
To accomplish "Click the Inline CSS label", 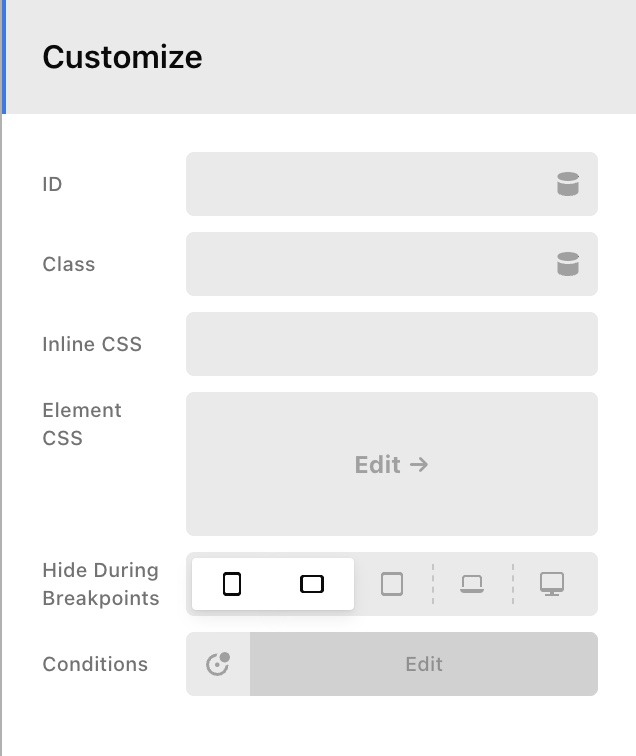I will pyautogui.click(x=92, y=344).
